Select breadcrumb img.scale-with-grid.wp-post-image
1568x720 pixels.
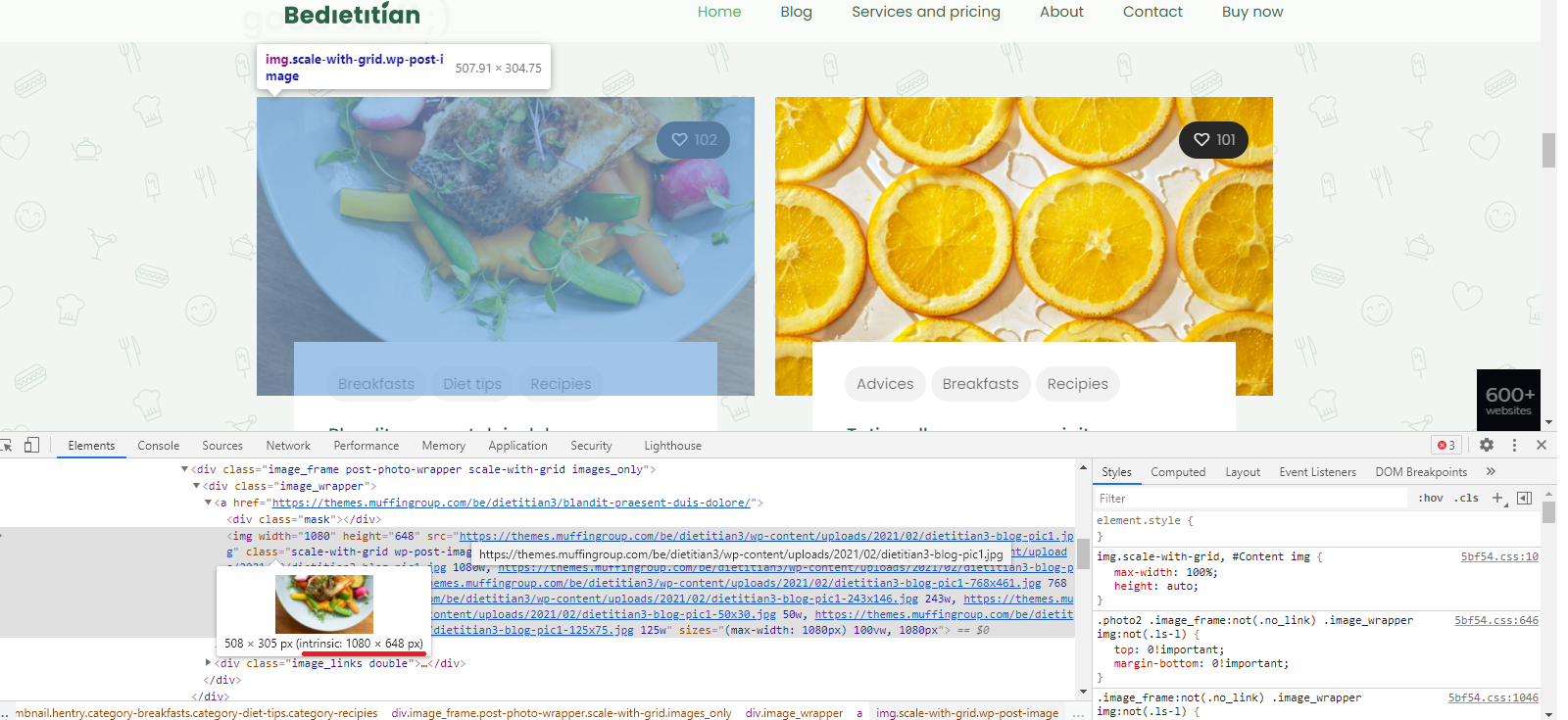[x=967, y=713]
